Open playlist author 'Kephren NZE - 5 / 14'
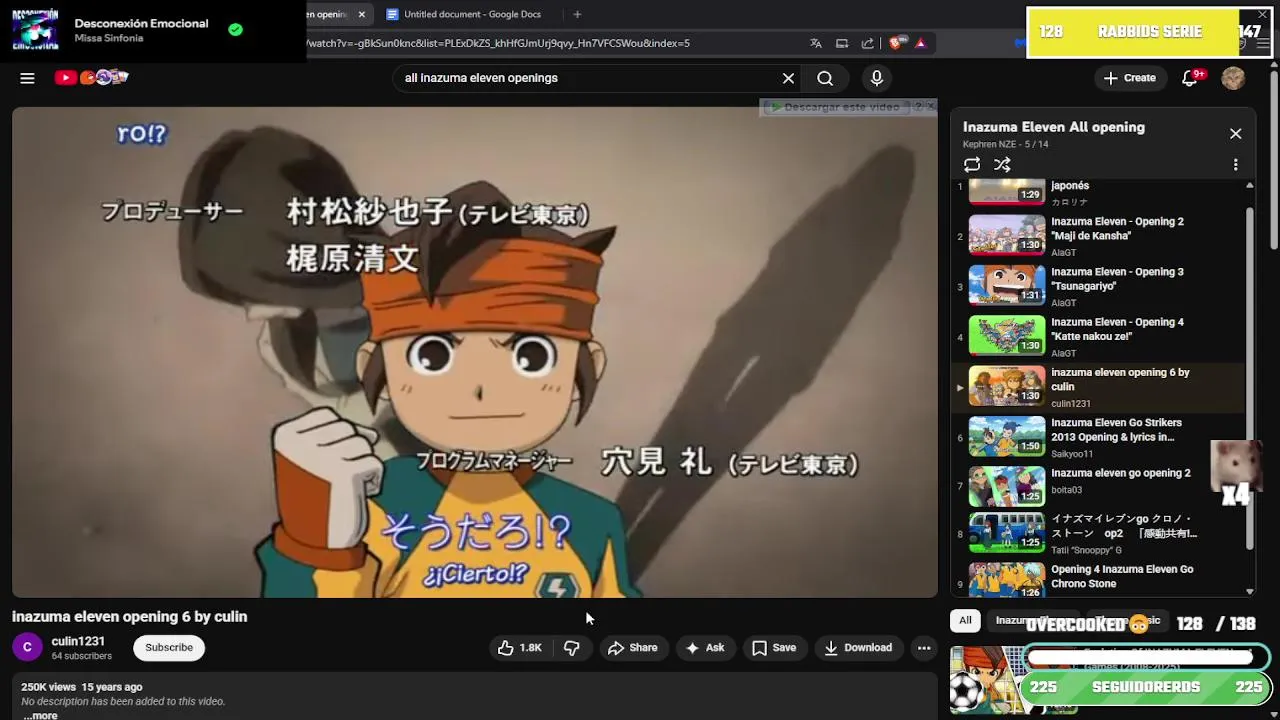Image resolution: width=1280 pixels, height=720 pixels. coord(1005,145)
